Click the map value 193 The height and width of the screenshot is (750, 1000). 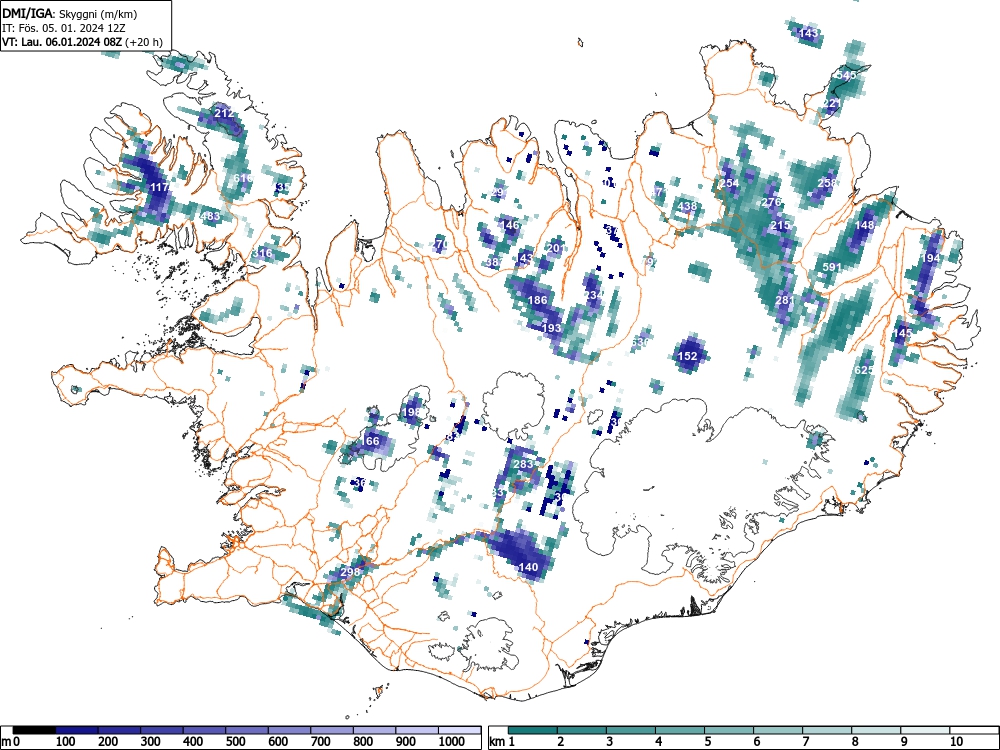click(552, 328)
